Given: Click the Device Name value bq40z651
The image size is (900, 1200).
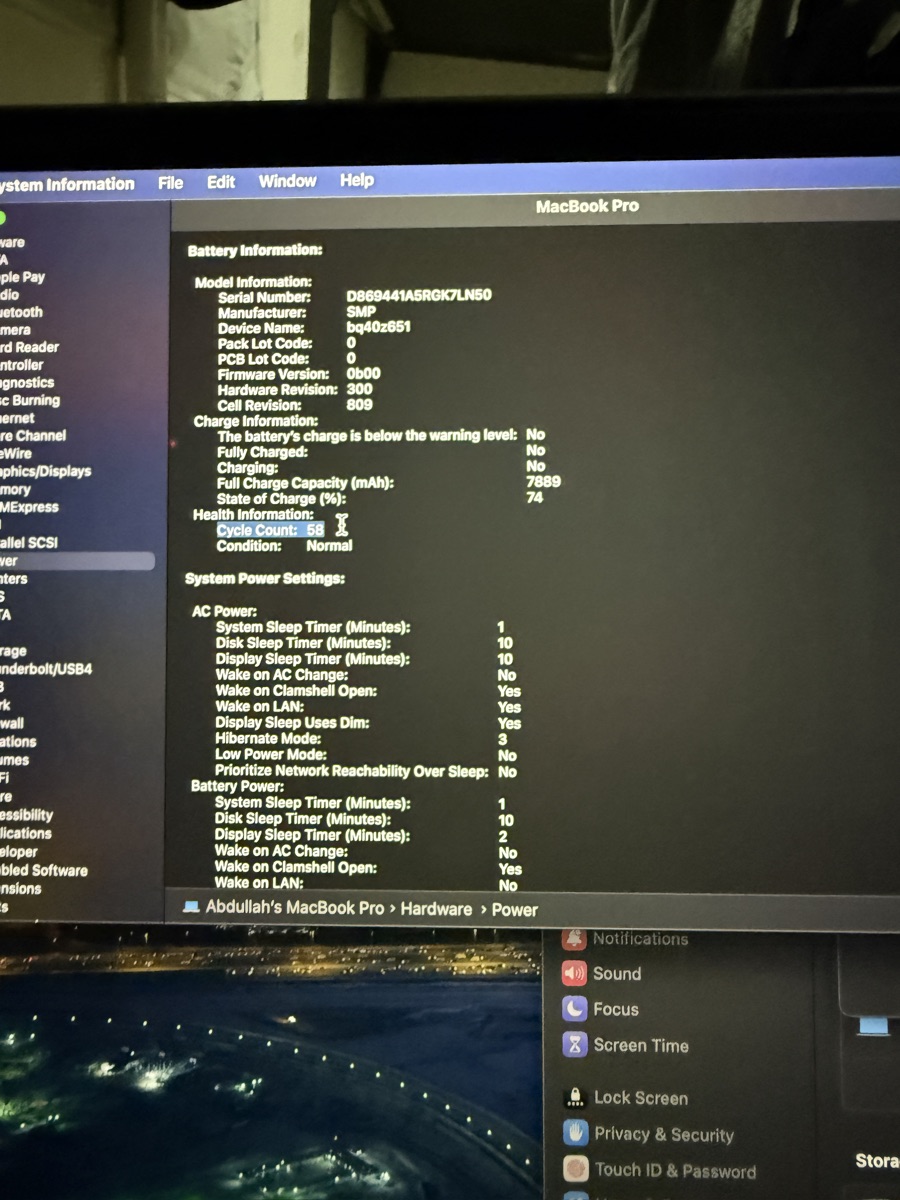Looking at the screenshot, I should pyautogui.click(x=378, y=327).
